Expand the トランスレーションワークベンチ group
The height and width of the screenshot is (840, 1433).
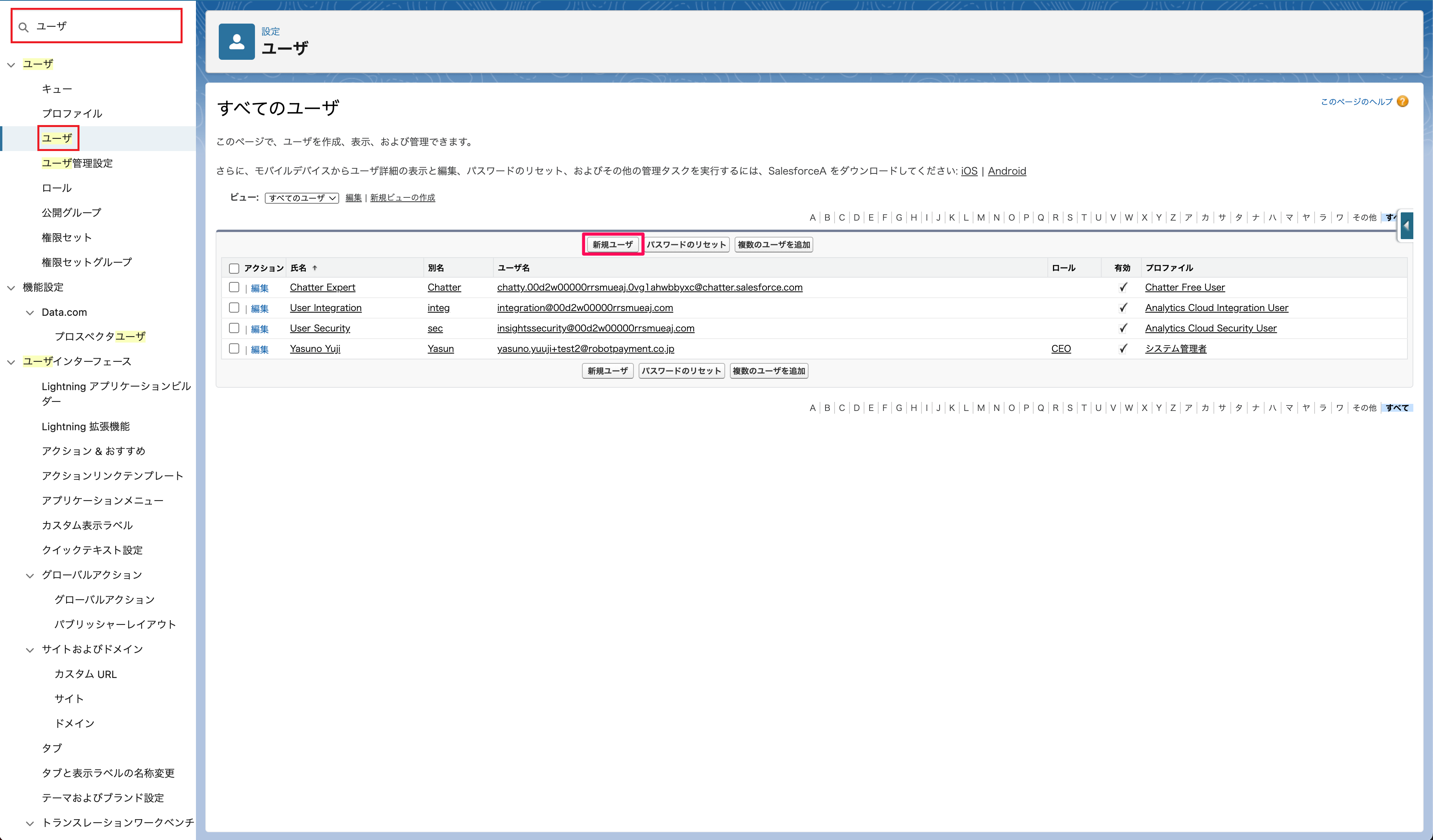(30, 823)
